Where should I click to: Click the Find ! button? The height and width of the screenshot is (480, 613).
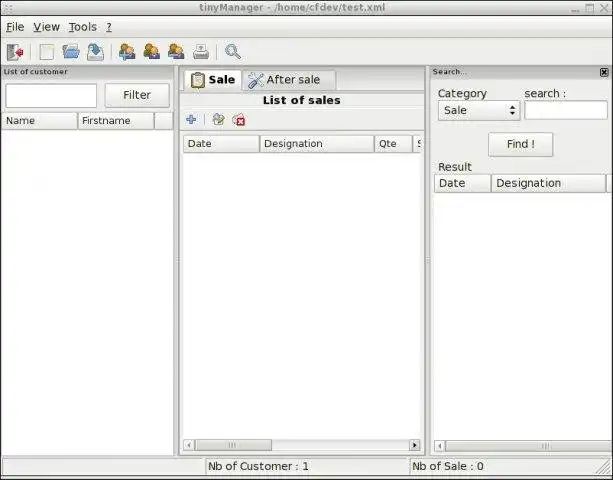click(520, 144)
